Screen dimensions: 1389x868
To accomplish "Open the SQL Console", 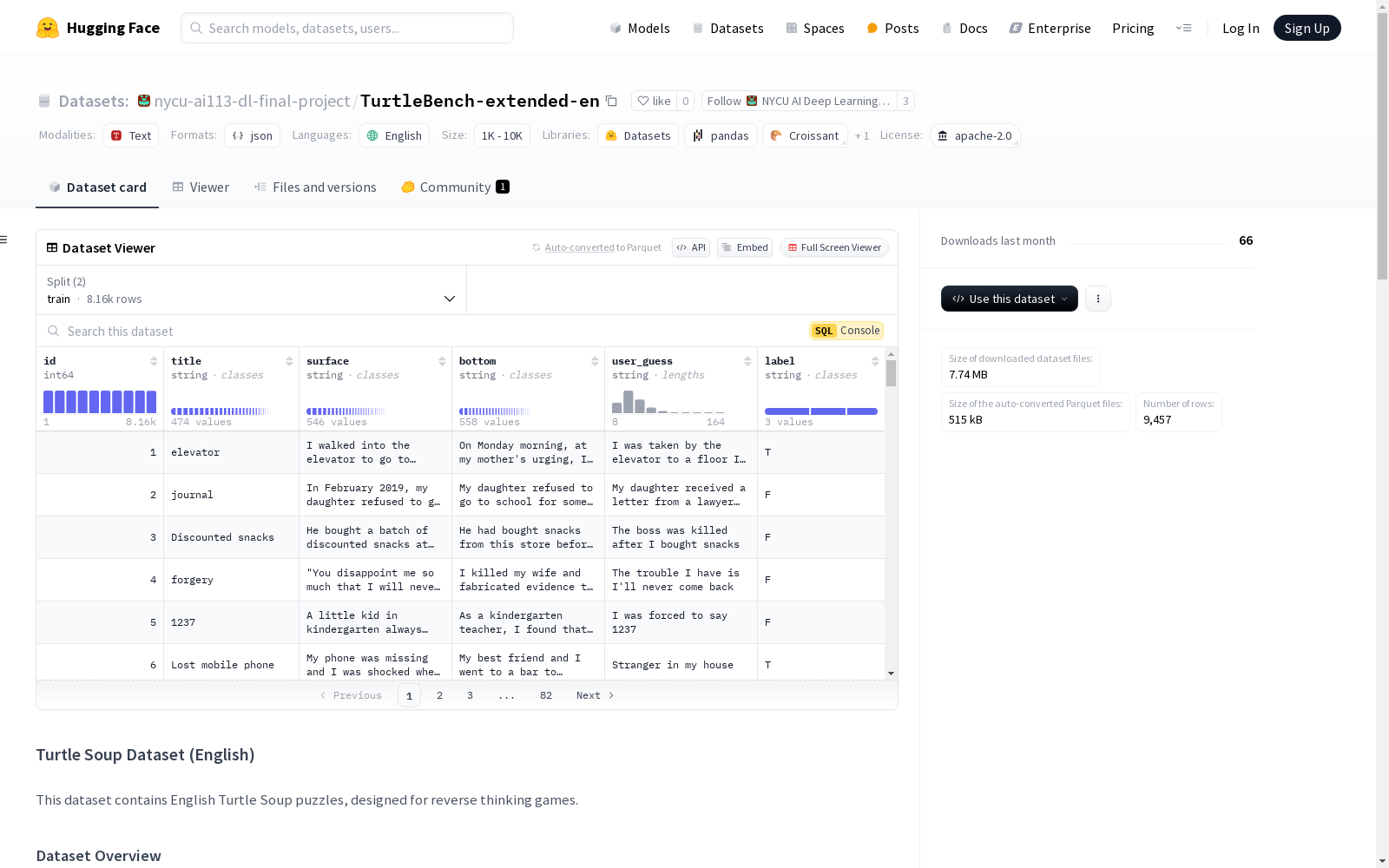I will [846, 331].
